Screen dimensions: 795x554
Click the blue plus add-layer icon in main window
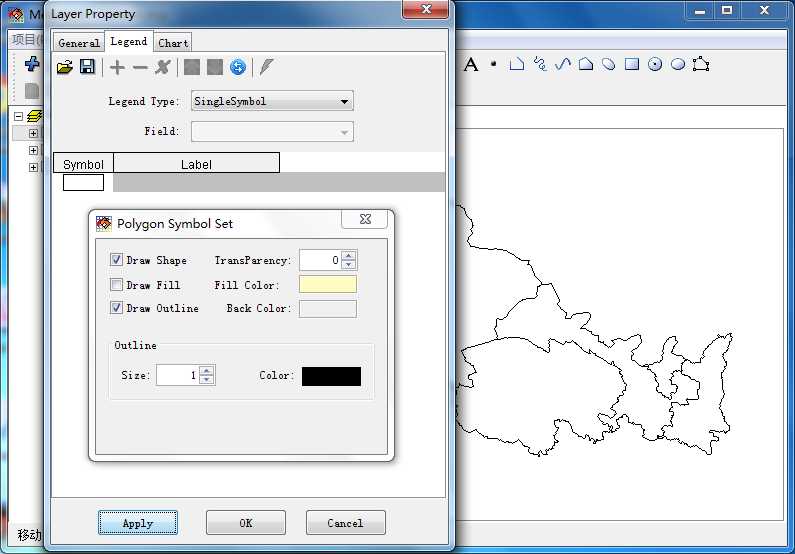click(x=32, y=64)
